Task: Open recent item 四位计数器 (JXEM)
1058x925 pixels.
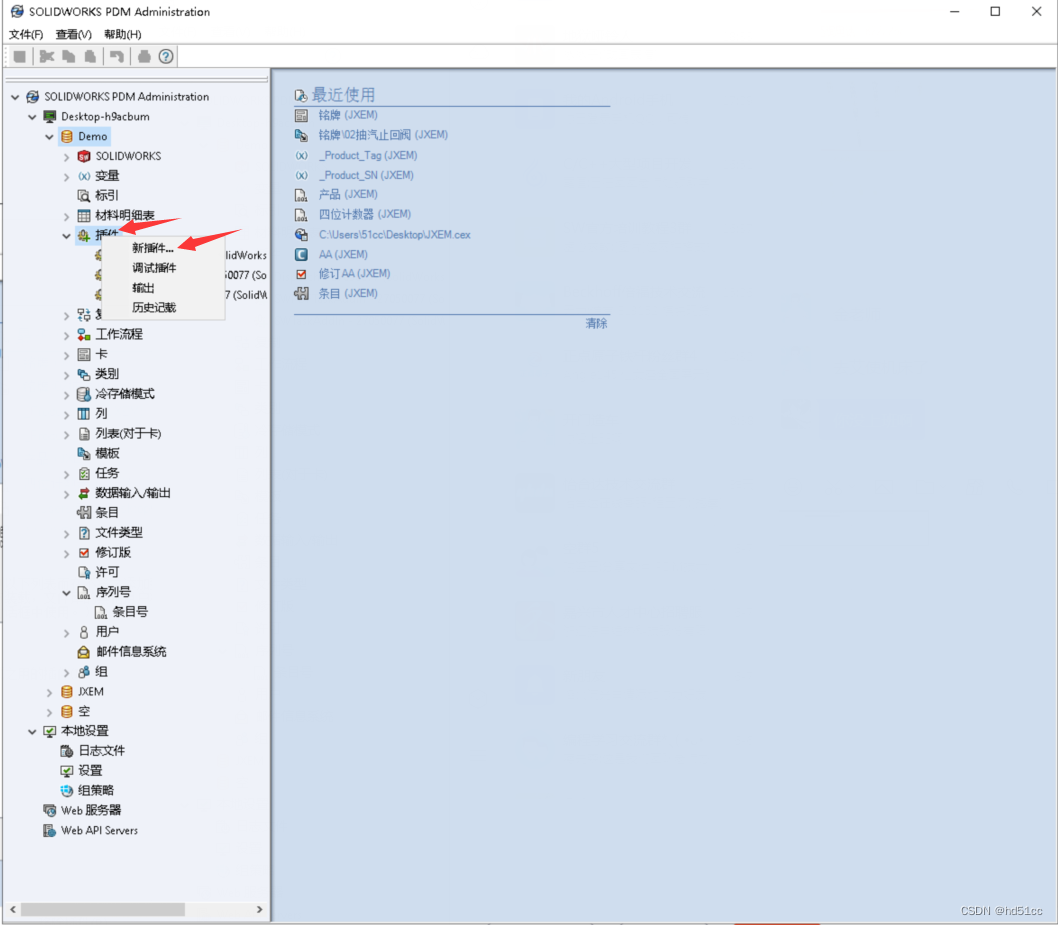Action: pyautogui.click(x=365, y=215)
